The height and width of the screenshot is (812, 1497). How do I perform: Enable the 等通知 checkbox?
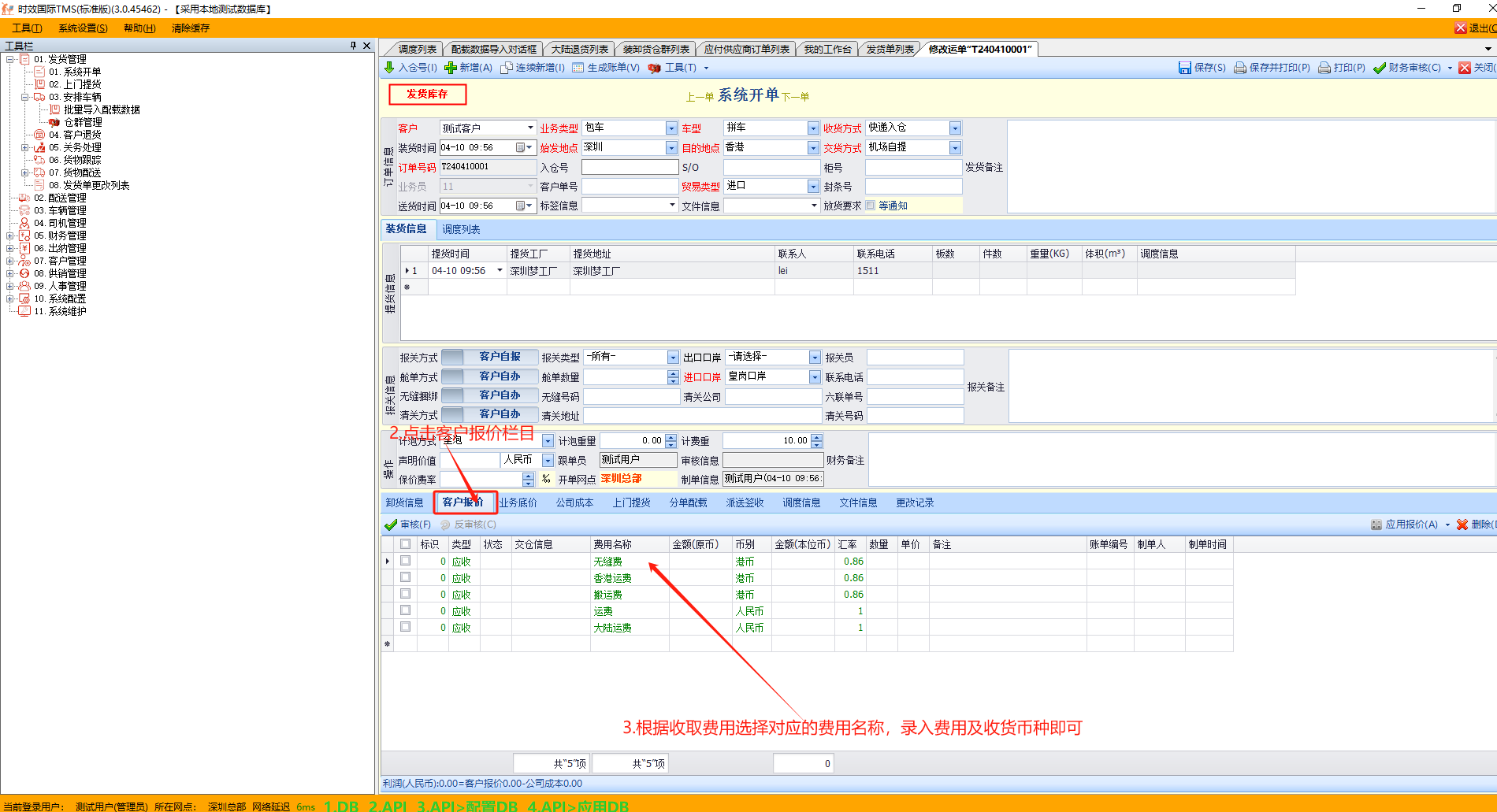coord(871,206)
